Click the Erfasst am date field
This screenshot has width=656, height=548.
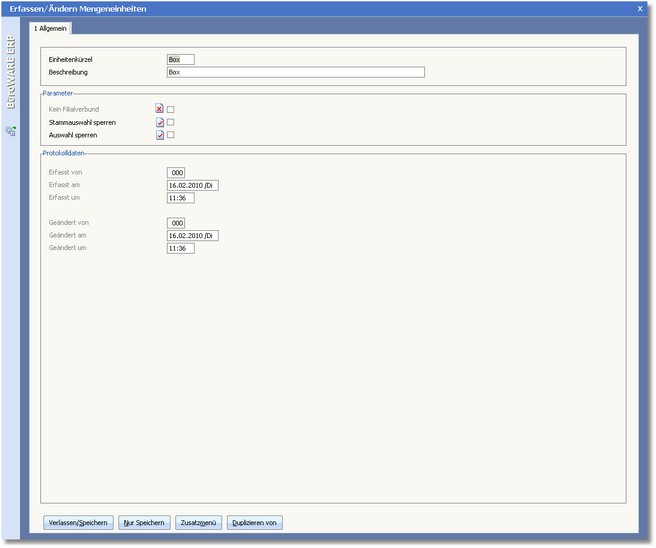coord(193,185)
